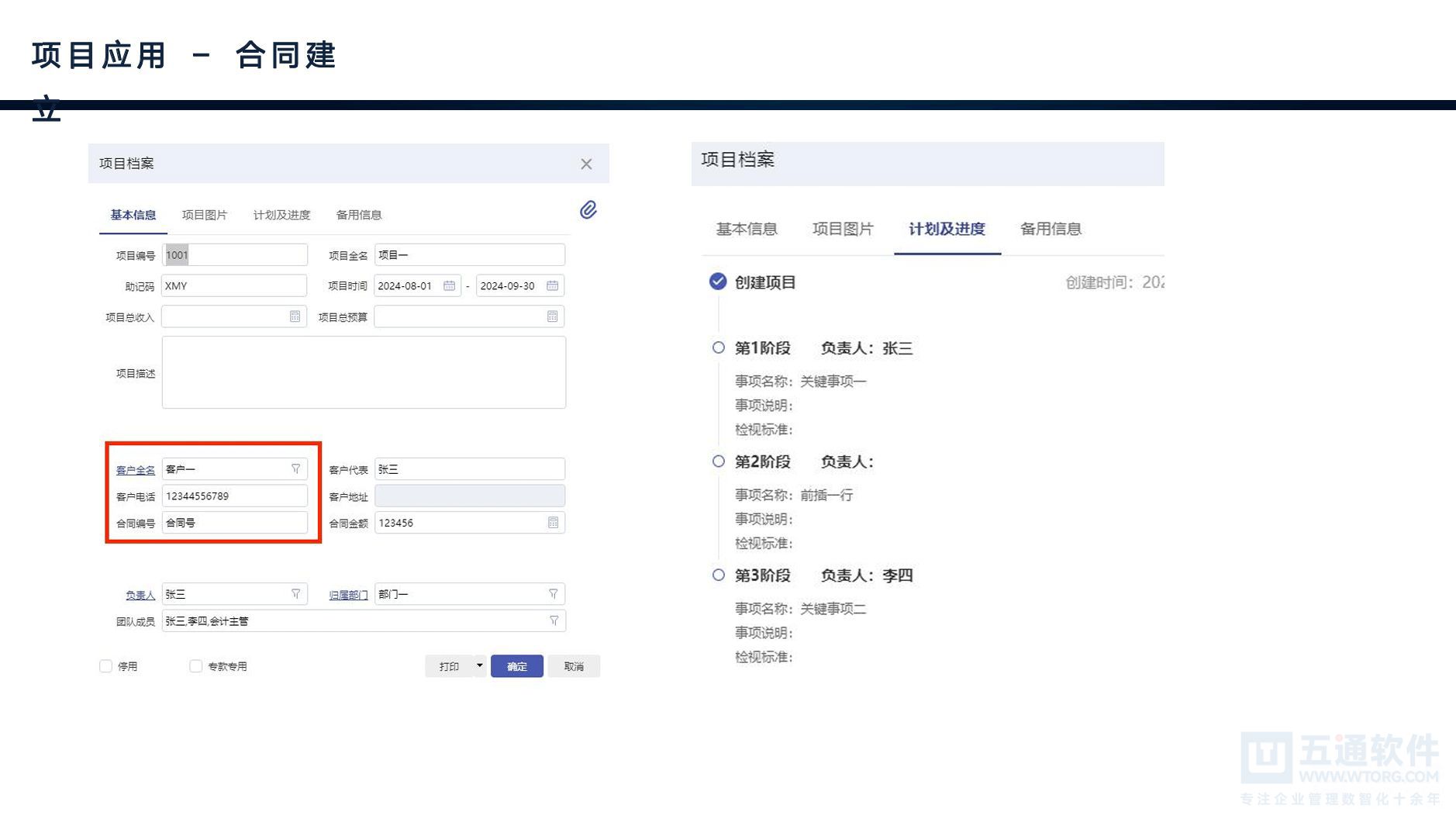Open the 负责人 filter picker
Viewport: 1456px width, 819px height.
point(295,593)
